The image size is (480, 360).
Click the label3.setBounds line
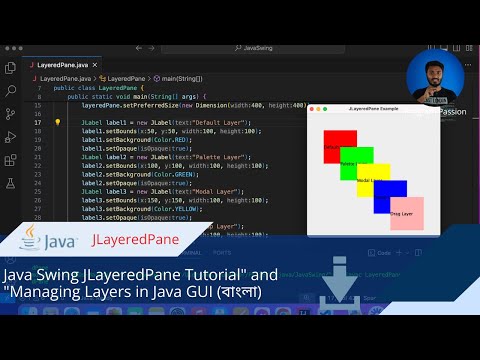[175, 201]
